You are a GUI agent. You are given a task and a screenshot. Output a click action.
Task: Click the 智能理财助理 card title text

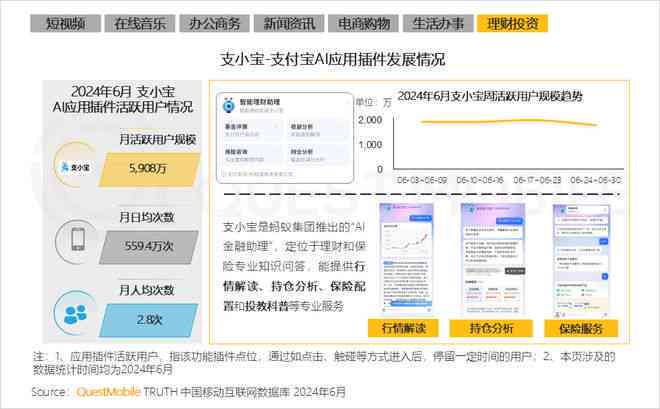coord(260,102)
